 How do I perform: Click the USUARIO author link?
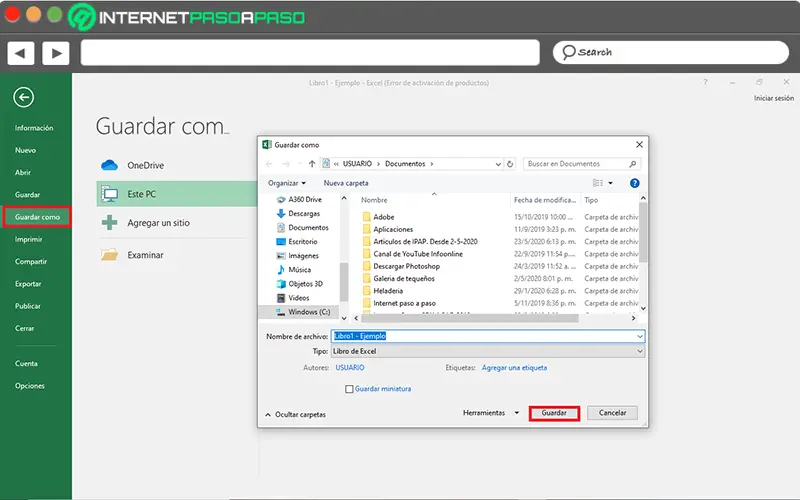[x=350, y=367]
